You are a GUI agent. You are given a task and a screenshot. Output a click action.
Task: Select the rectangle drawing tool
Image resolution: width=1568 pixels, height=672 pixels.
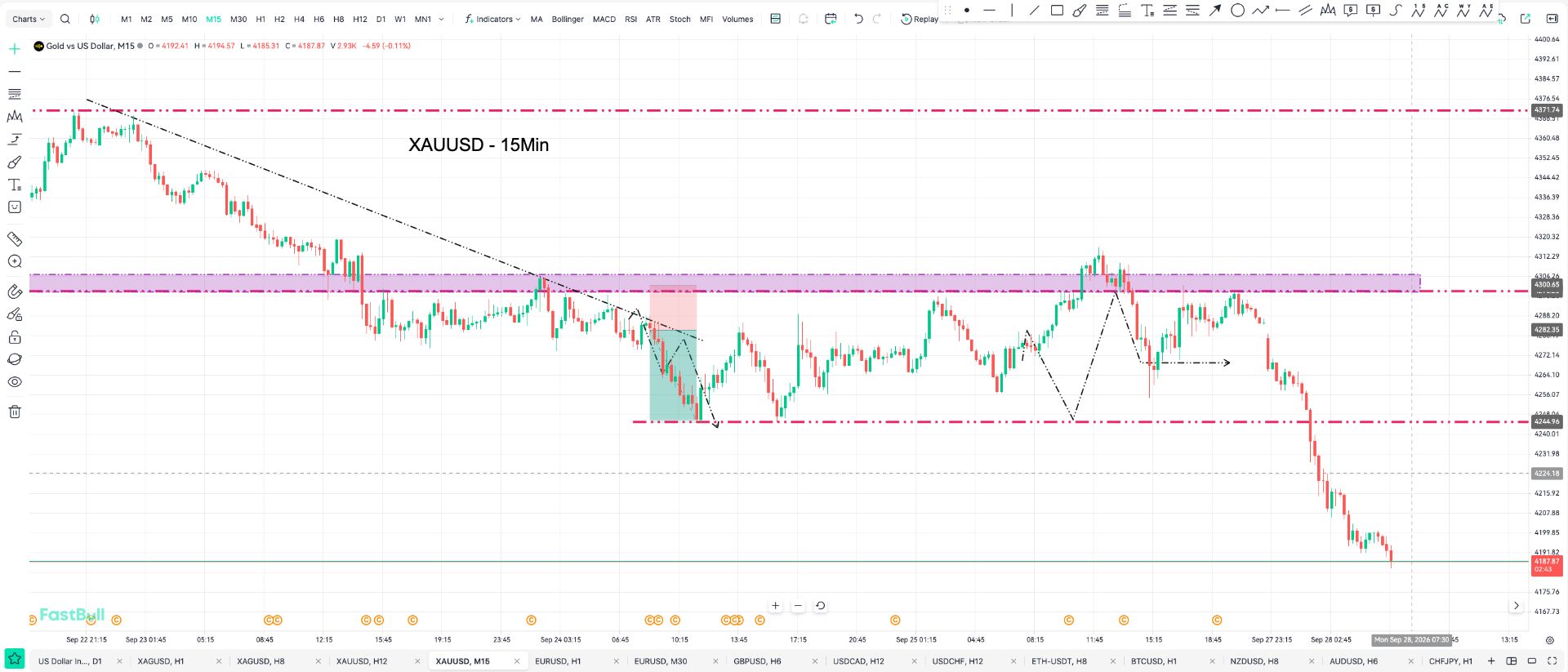[1057, 11]
